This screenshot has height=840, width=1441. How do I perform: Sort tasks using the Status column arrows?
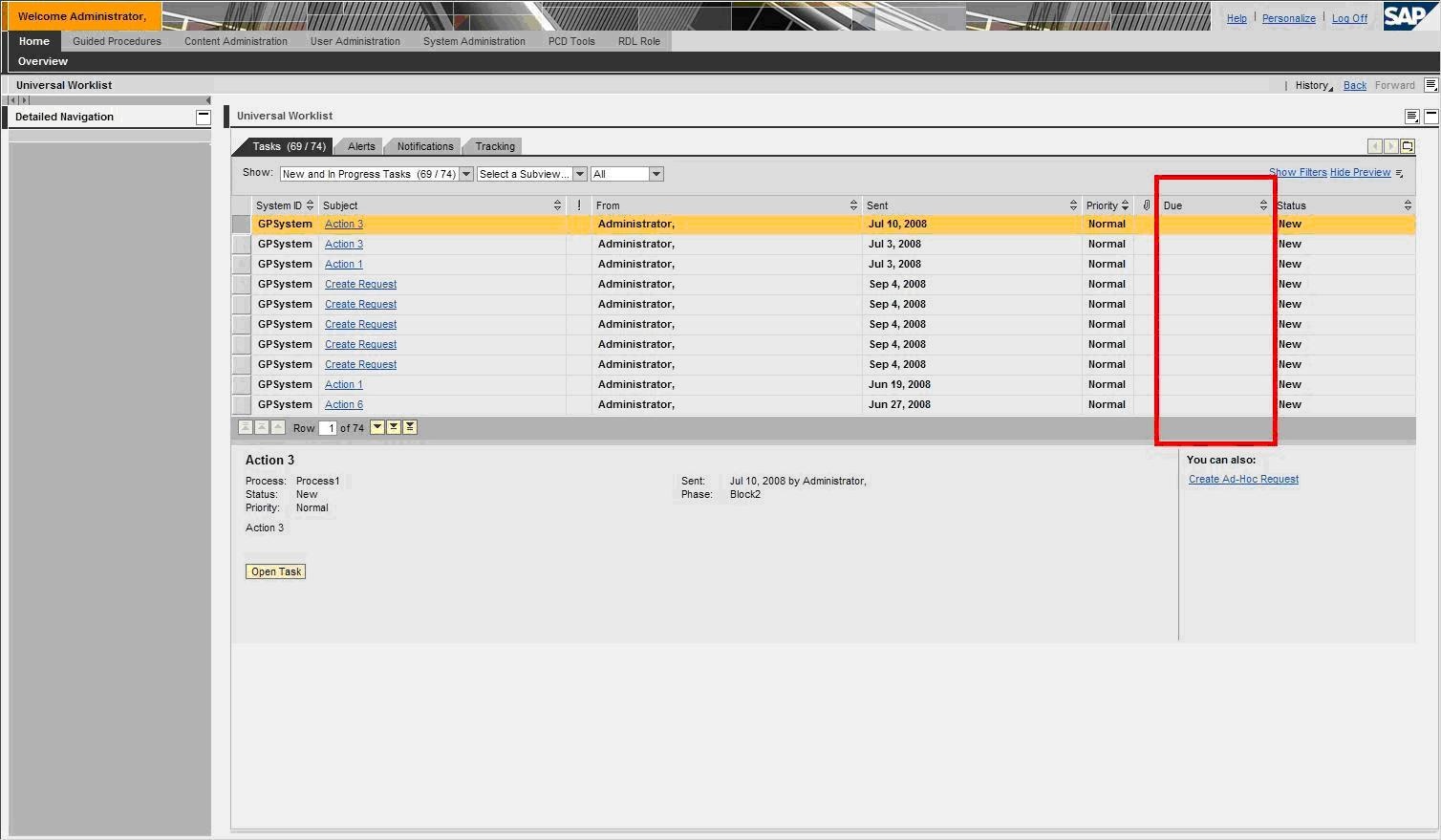pos(1408,205)
